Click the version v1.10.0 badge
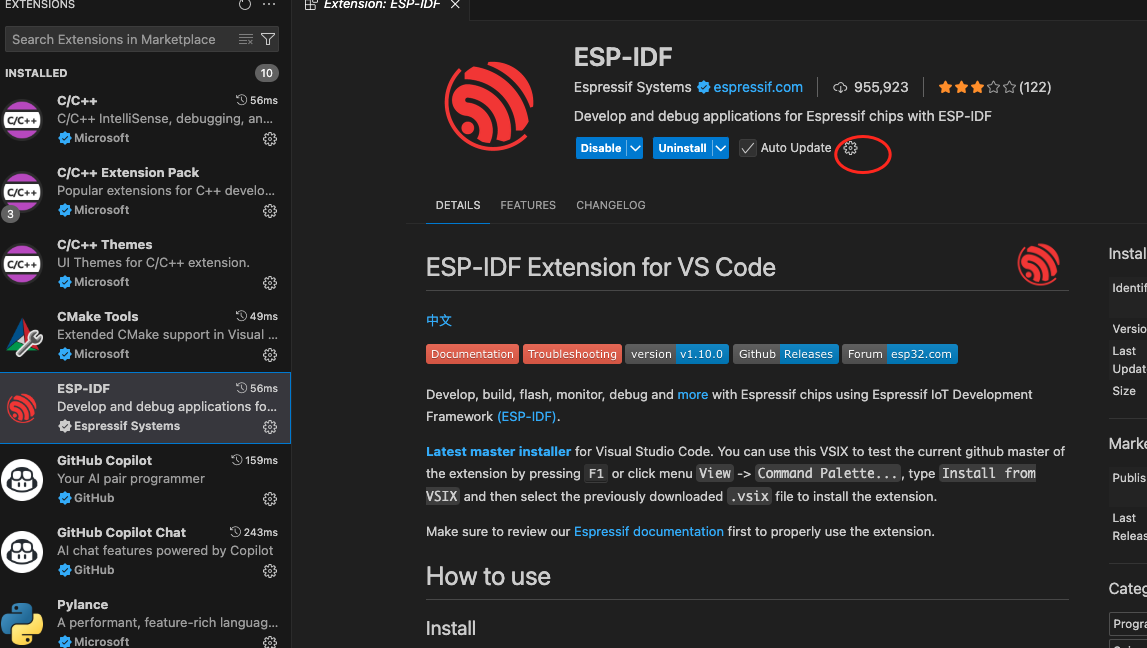The height and width of the screenshot is (648, 1147). [x=677, y=354]
